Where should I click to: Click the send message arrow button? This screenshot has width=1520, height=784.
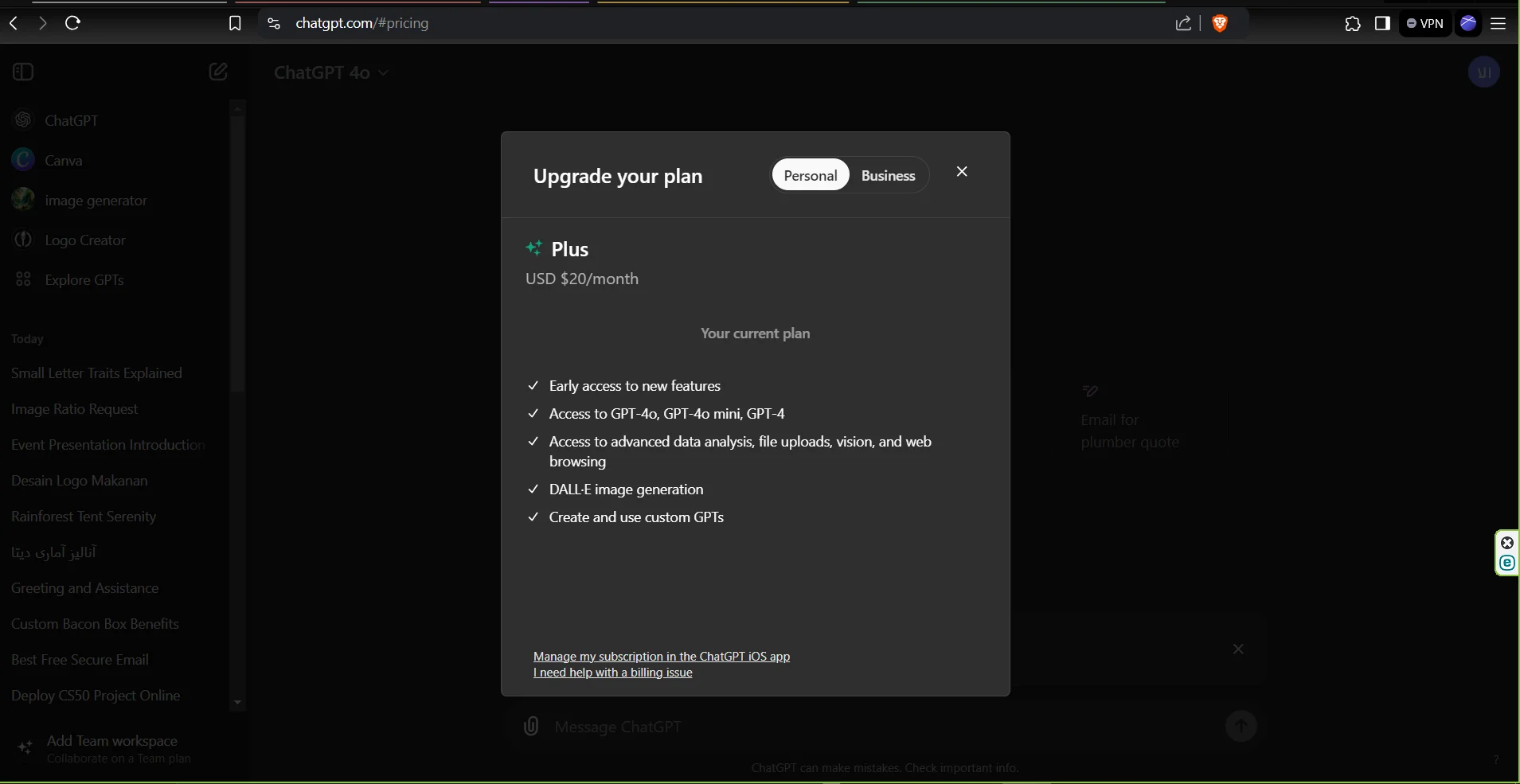coord(1241,726)
